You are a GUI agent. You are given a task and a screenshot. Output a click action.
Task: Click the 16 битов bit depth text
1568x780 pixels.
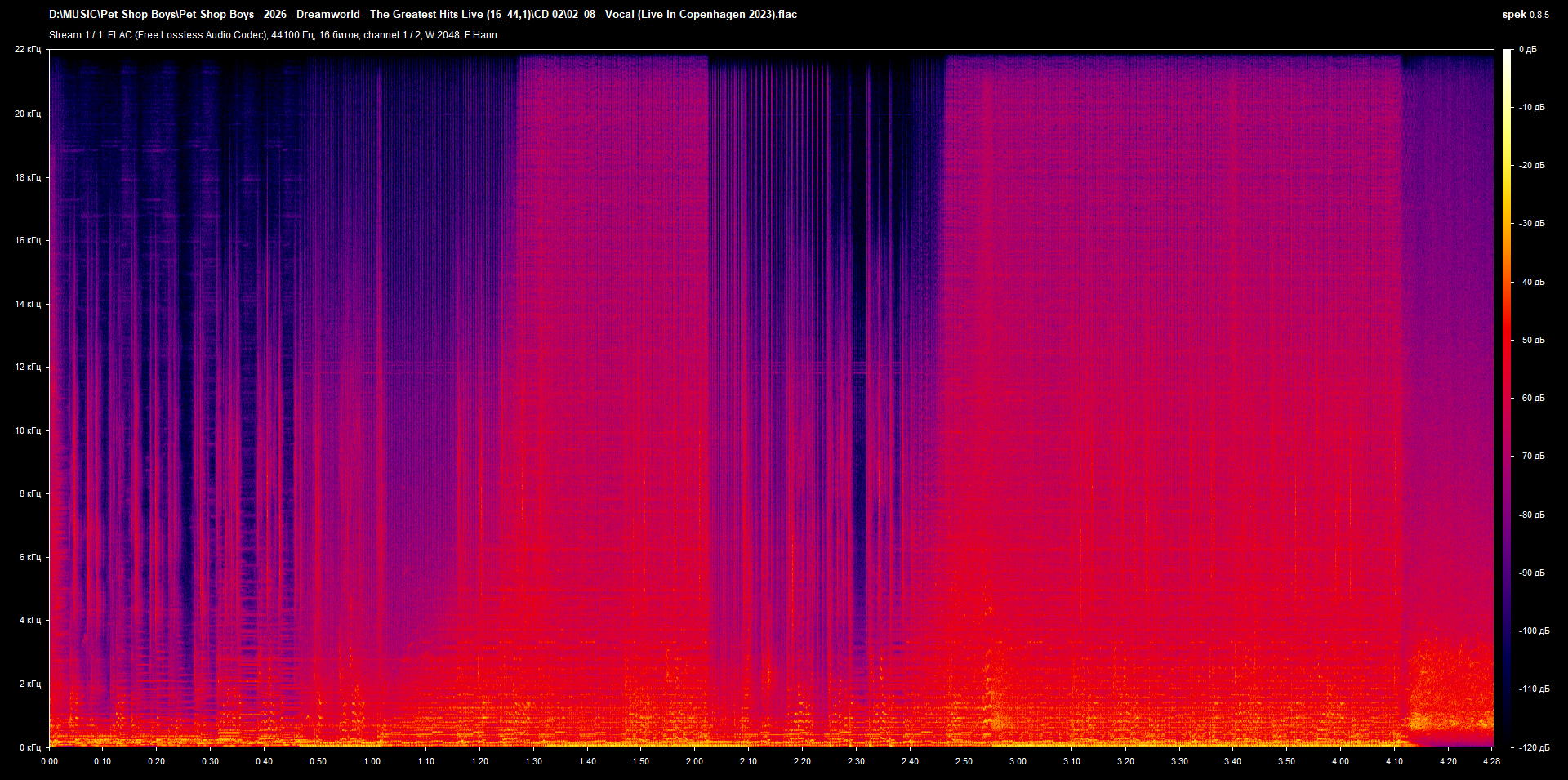[x=339, y=35]
